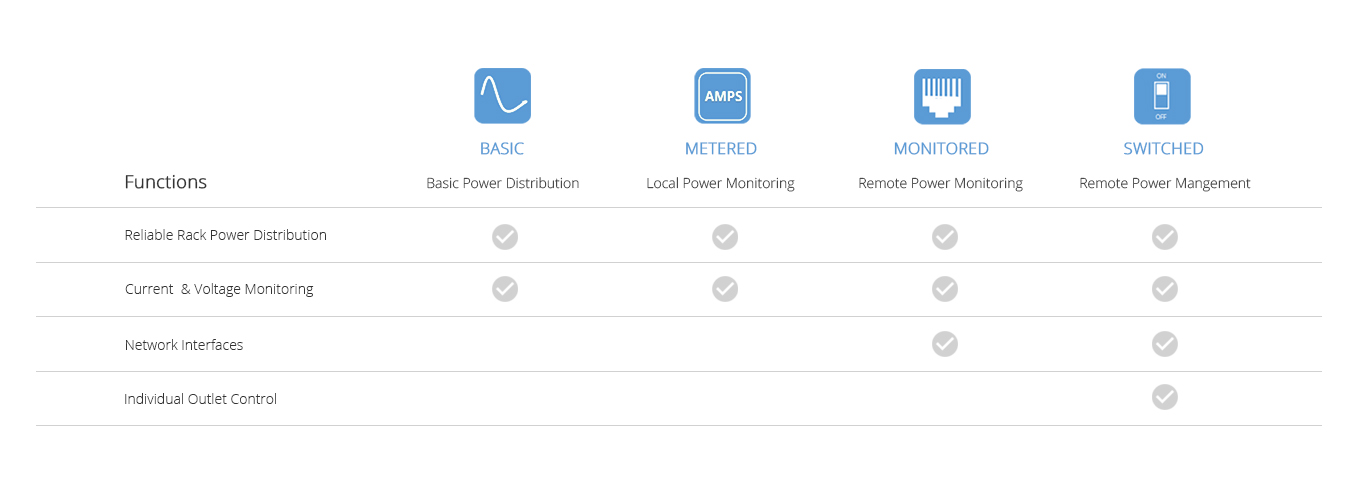Click the Switched checkmark for Current & Voltage Monitoring

(1164, 289)
